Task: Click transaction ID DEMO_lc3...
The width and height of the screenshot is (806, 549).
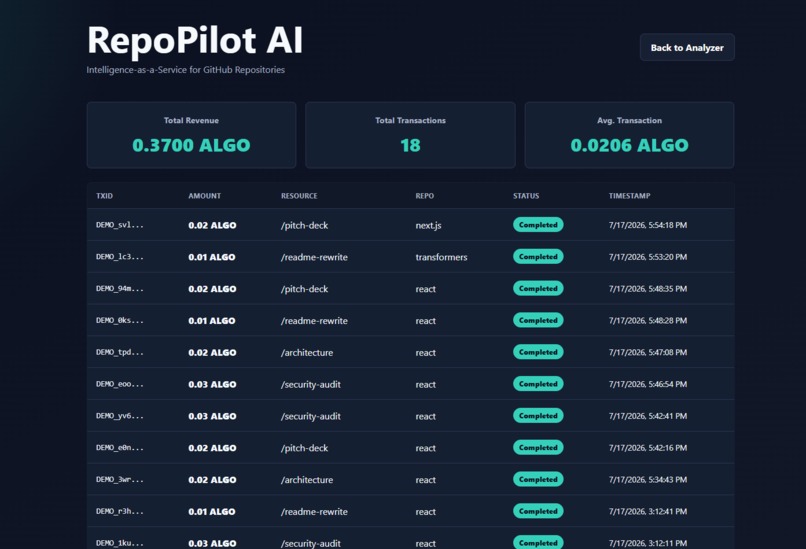Action: [120, 257]
